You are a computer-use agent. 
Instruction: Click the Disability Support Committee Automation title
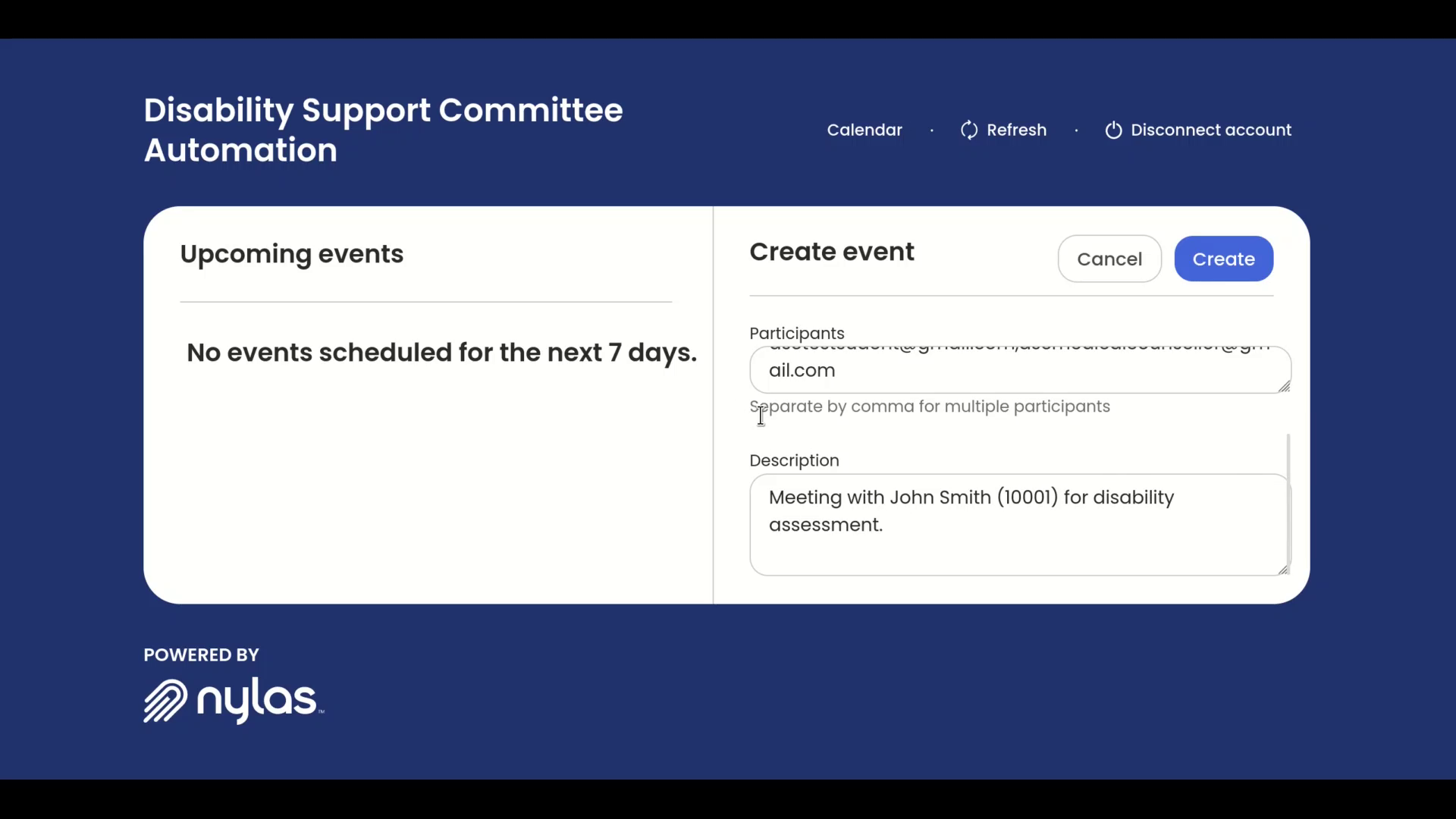pos(383,130)
